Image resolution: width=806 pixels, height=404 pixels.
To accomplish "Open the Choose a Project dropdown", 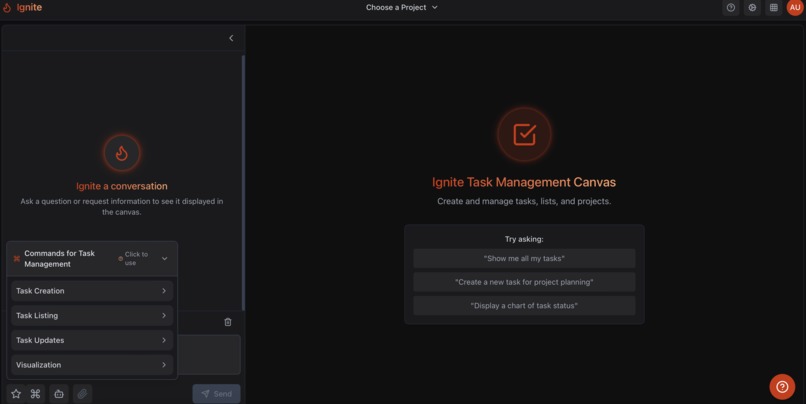I will [x=401, y=7].
